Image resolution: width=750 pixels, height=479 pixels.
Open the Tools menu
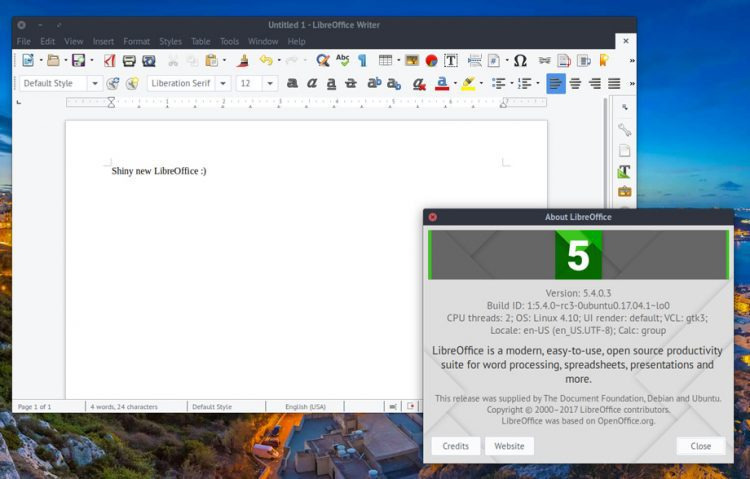(229, 42)
